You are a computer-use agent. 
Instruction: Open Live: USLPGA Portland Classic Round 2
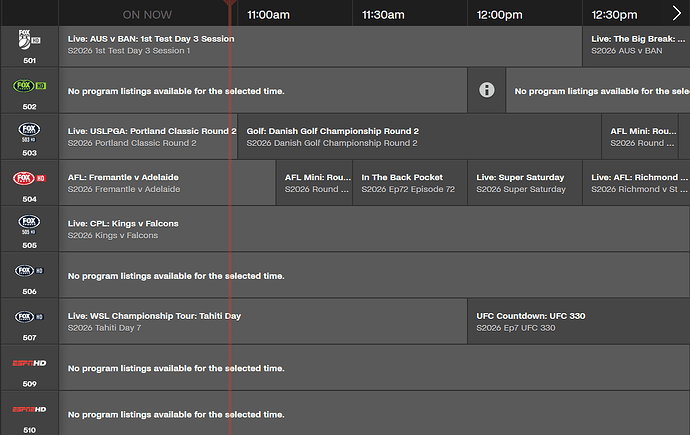tap(148, 137)
